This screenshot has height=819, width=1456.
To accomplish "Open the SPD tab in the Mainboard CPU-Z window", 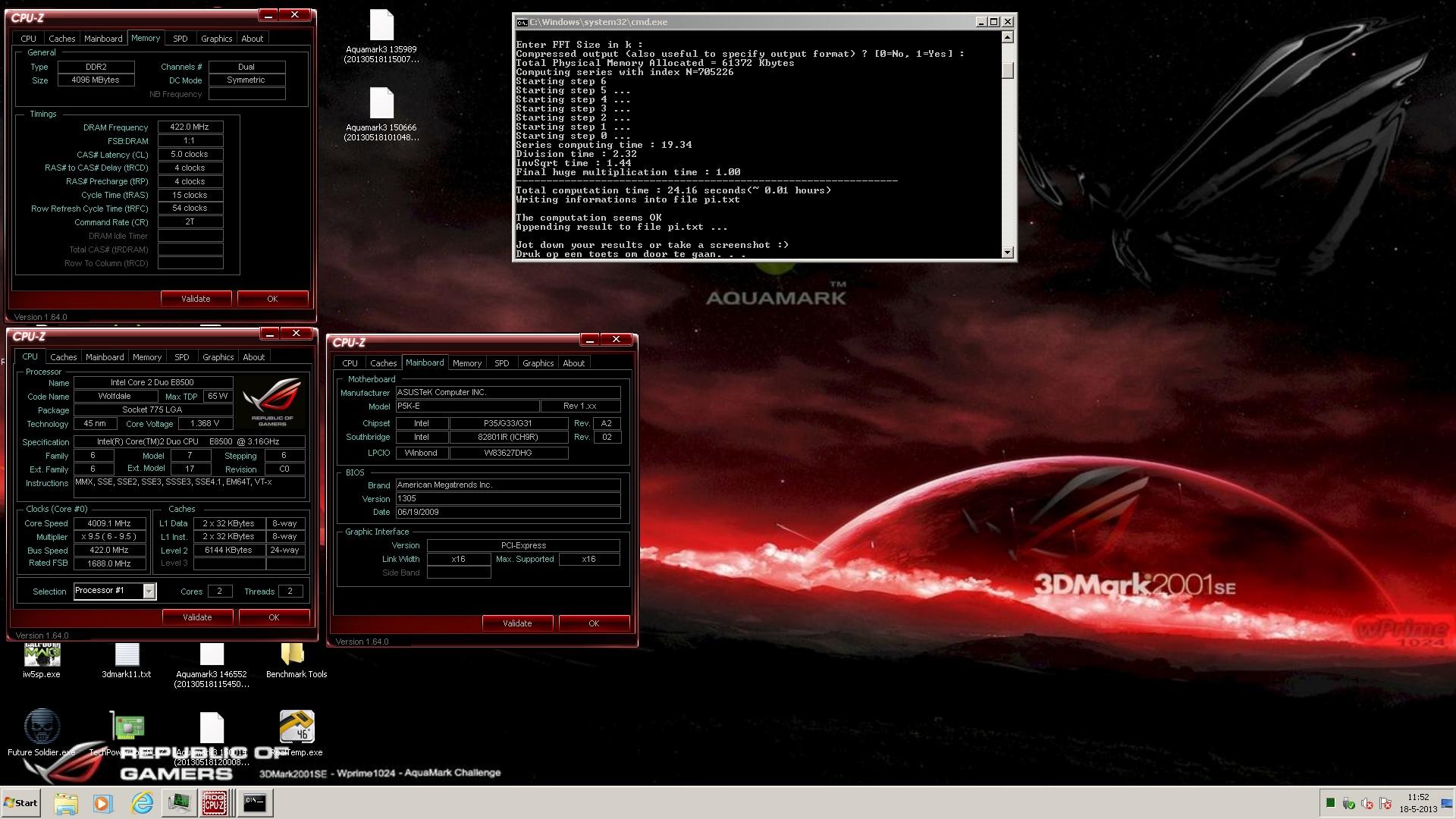I will tap(501, 363).
